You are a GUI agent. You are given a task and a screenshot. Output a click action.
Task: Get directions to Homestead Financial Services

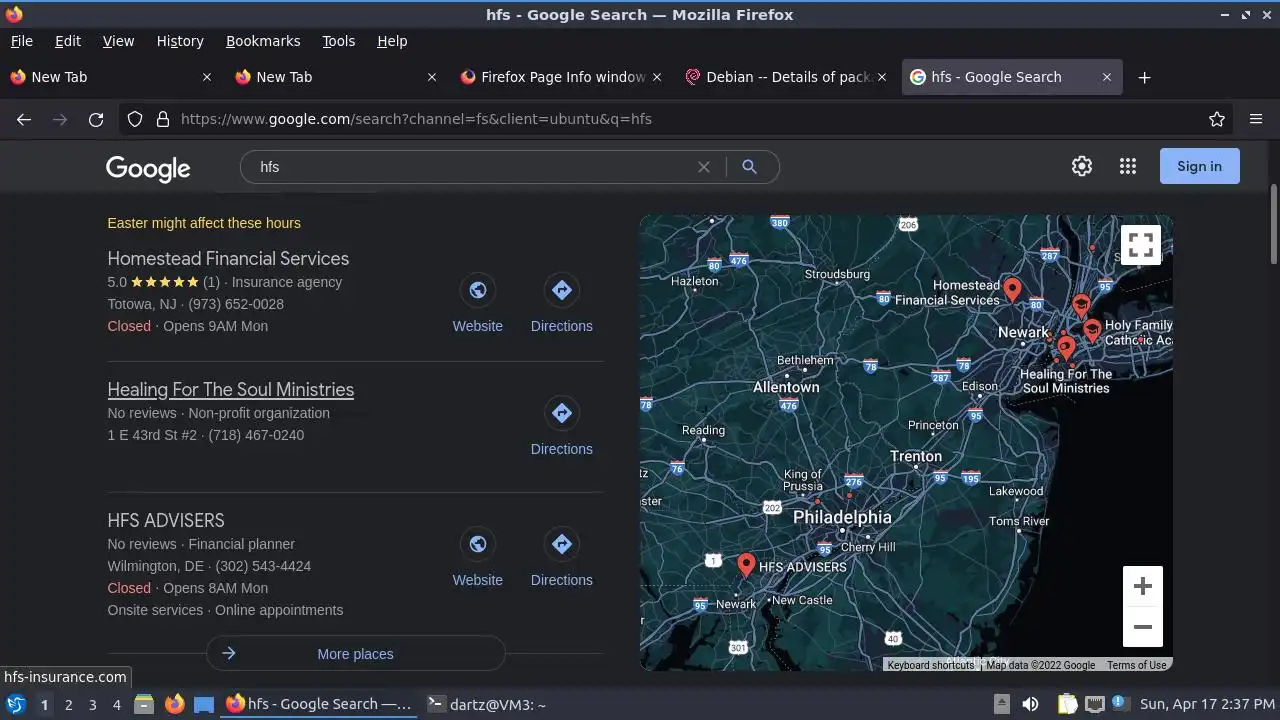(562, 290)
